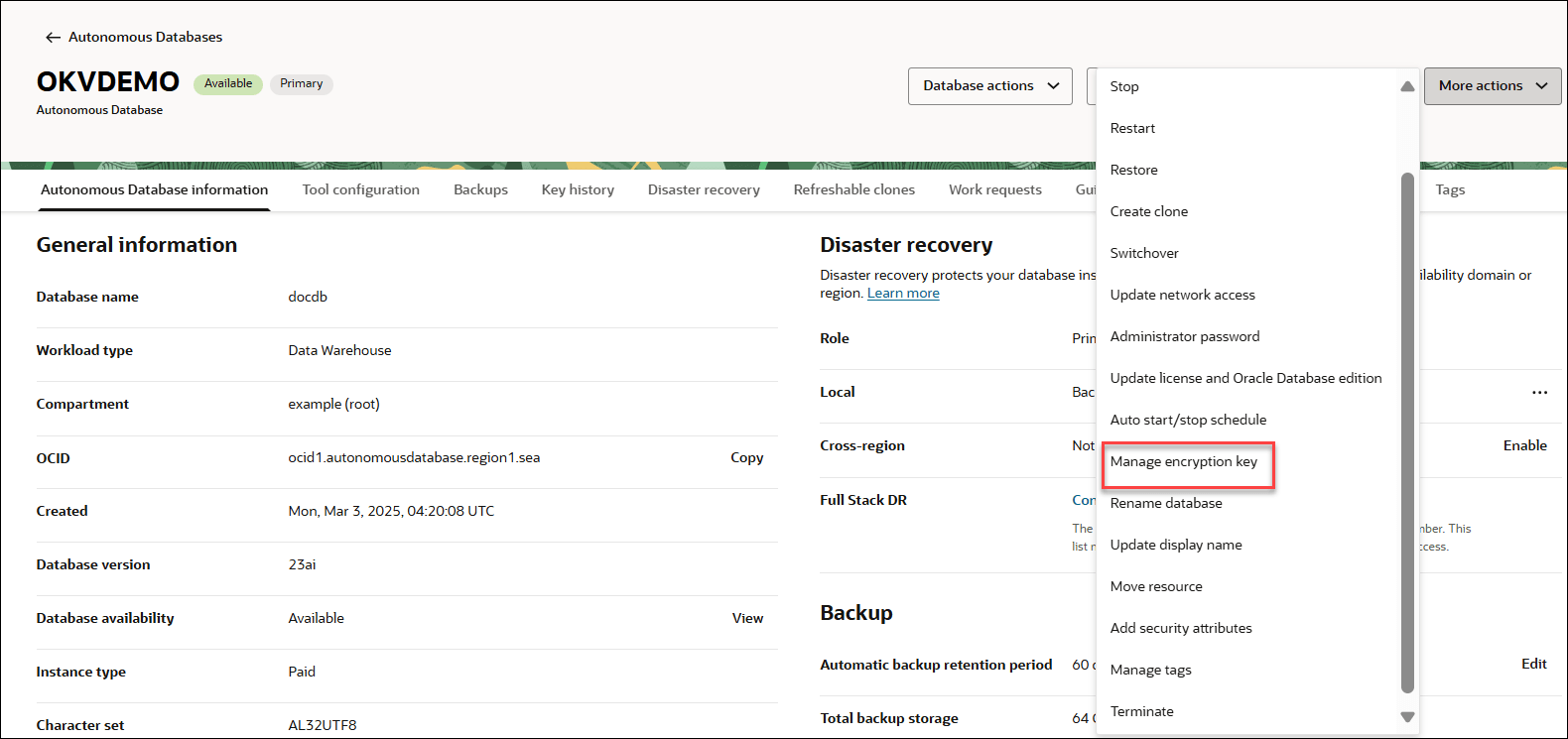Collapse the More actions dropdown
Image resolution: width=1568 pixels, height=739 pixels.
point(1492,86)
